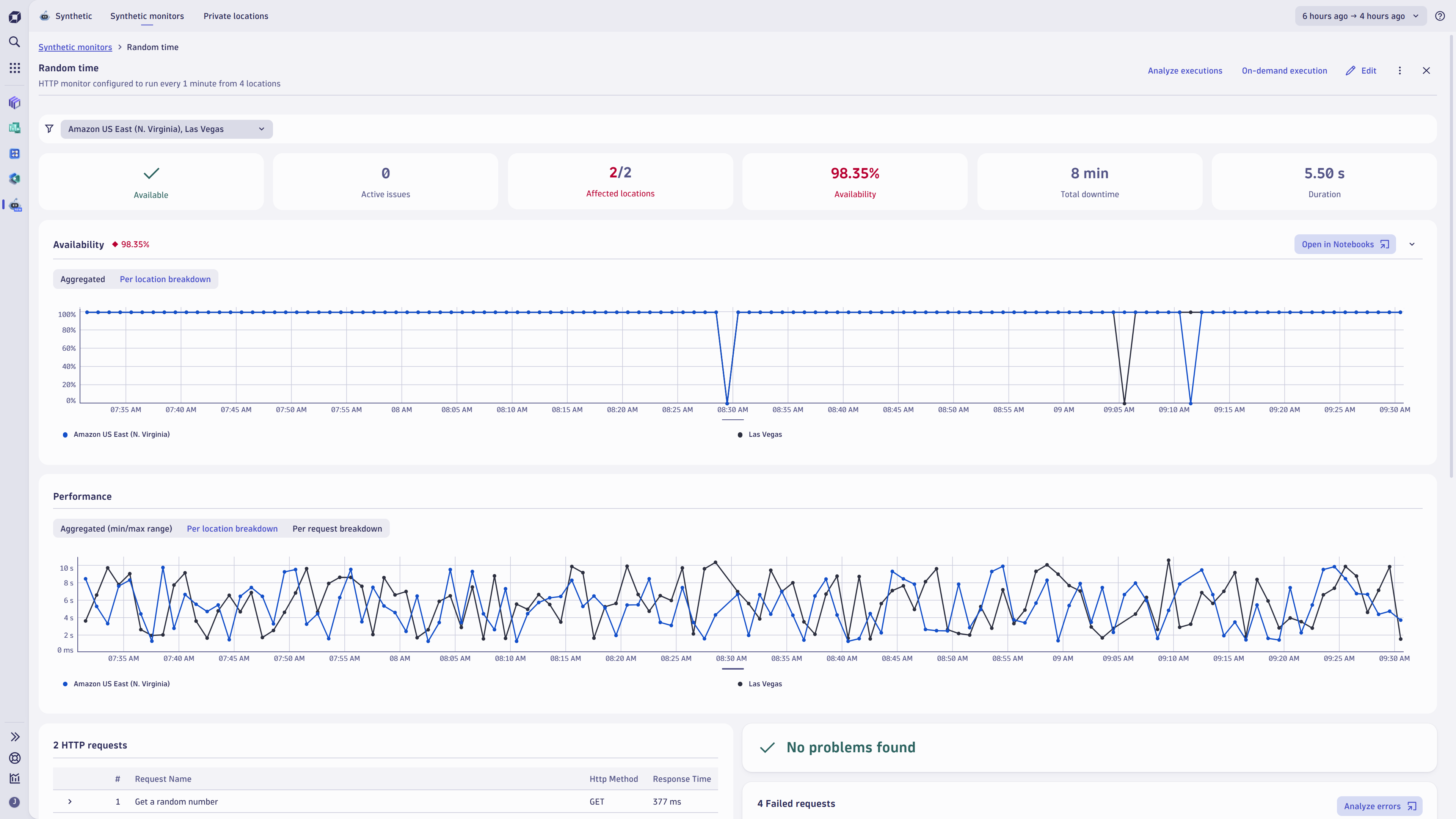1456x819 pixels.
Task: Select Per location breakdown in Performance
Action: pos(232,529)
